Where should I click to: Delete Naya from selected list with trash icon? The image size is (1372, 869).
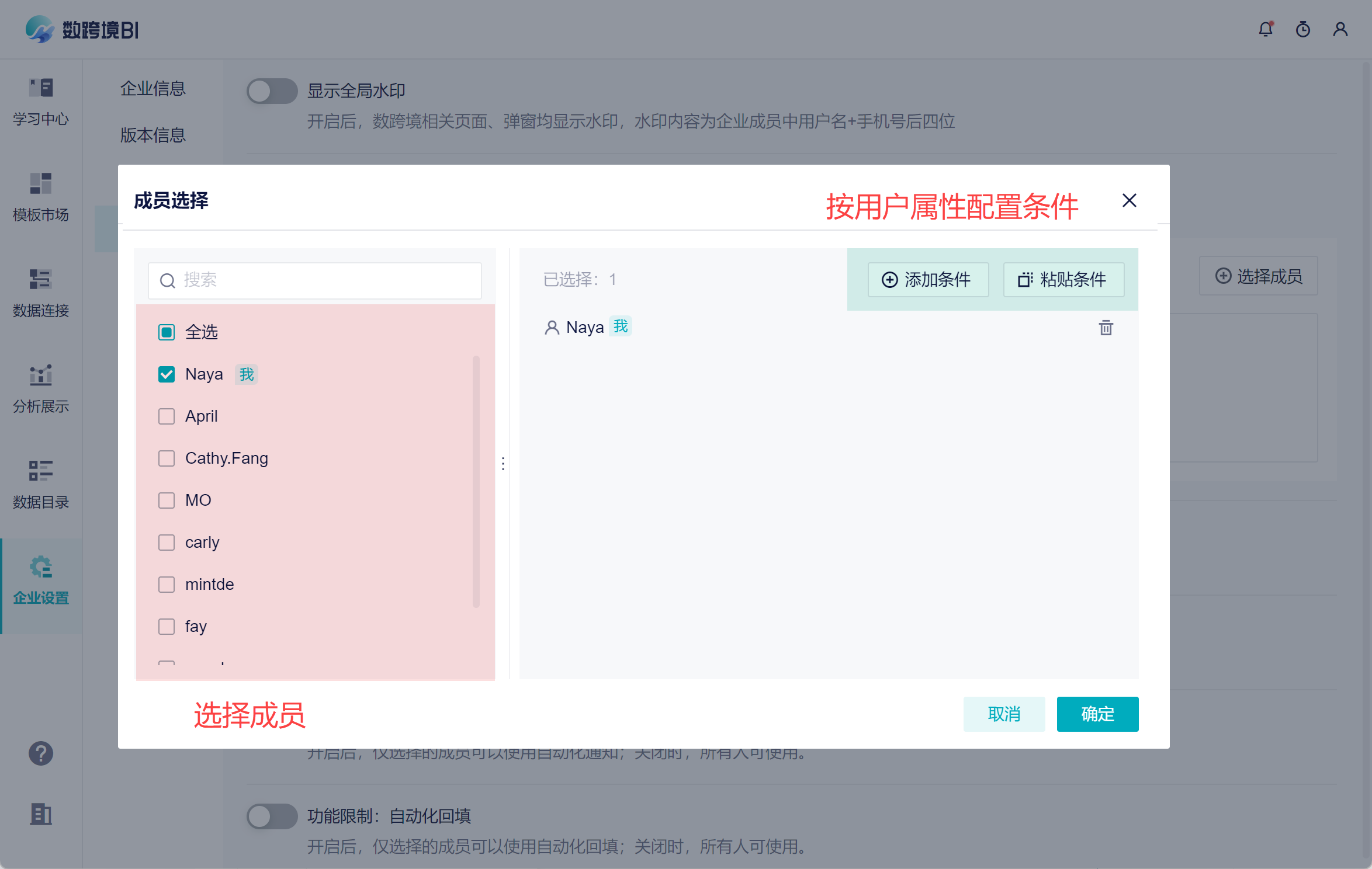coord(1106,328)
